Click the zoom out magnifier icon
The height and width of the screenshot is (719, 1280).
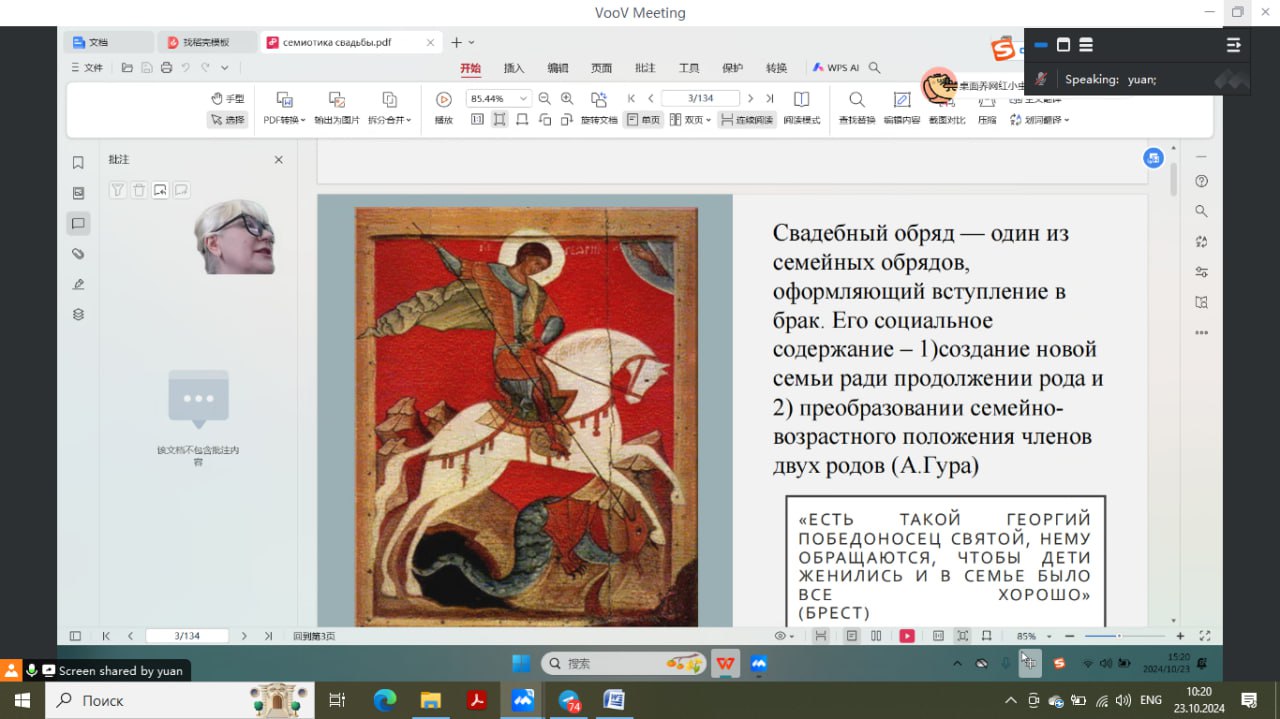[x=545, y=98]
